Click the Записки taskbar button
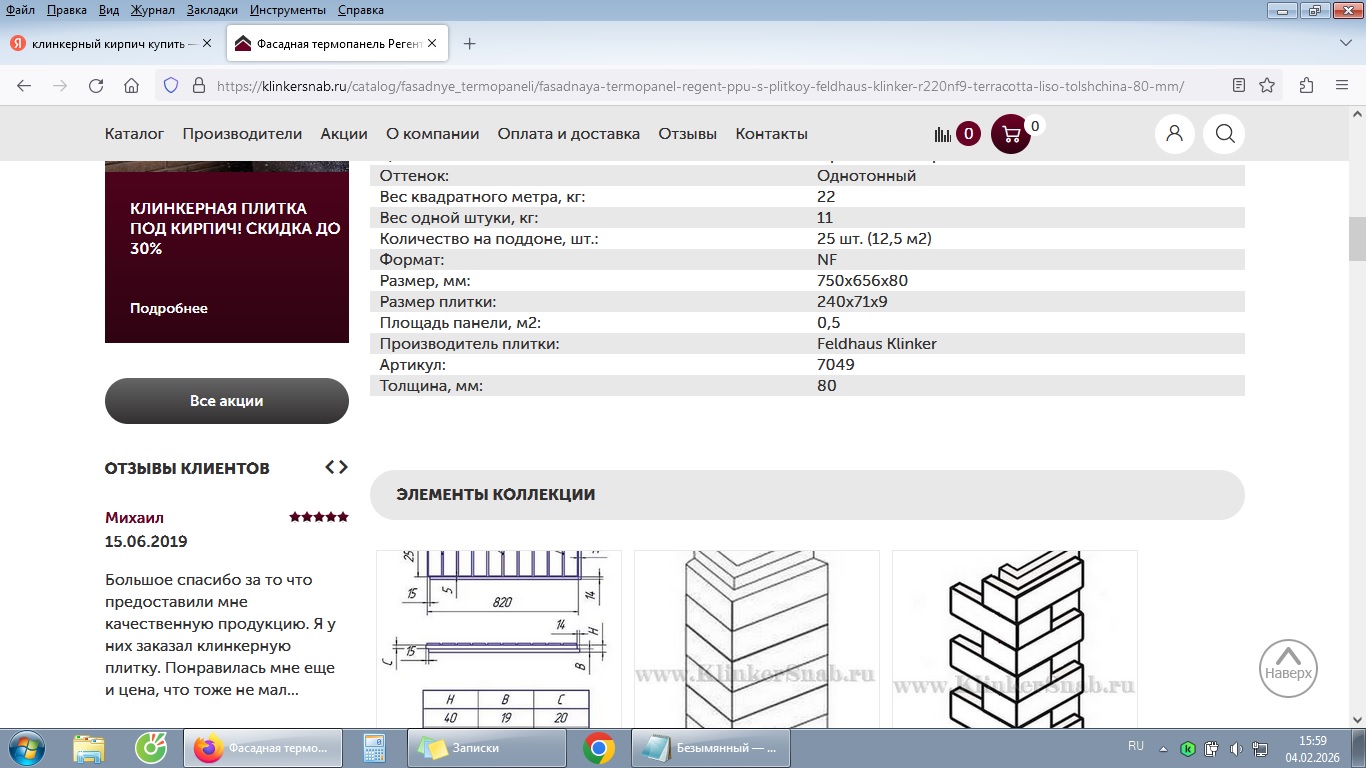 pos(487,748)
